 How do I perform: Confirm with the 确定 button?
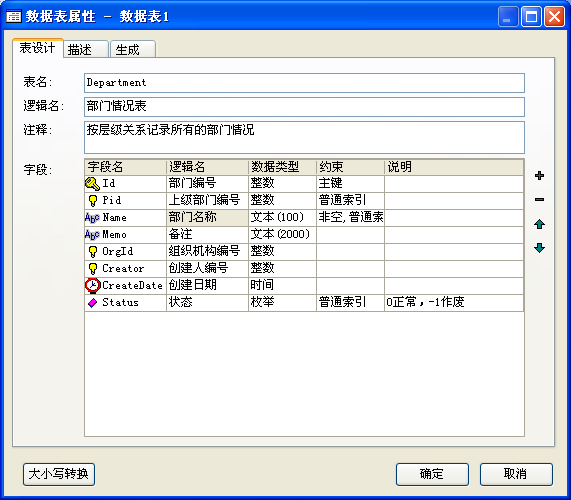(432, 474)
